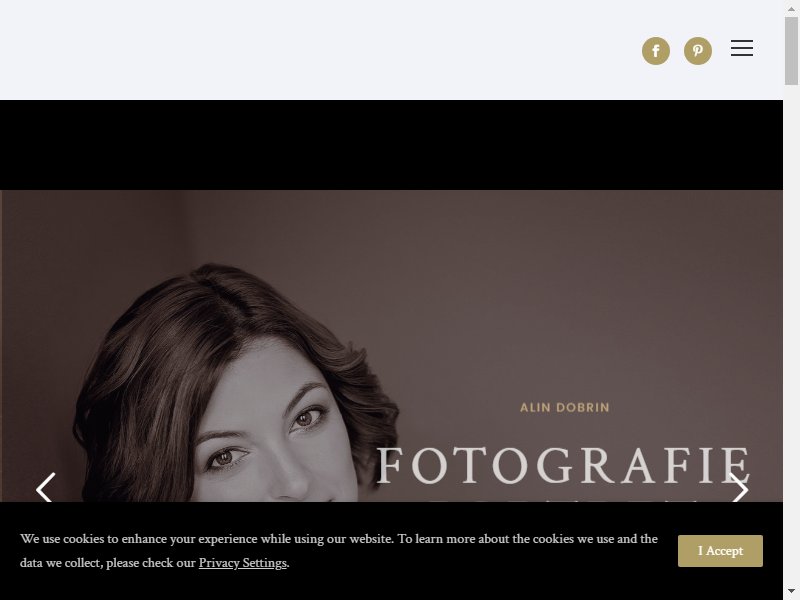
Task: Open the Privacy Settings link
Action: point(242,563)
